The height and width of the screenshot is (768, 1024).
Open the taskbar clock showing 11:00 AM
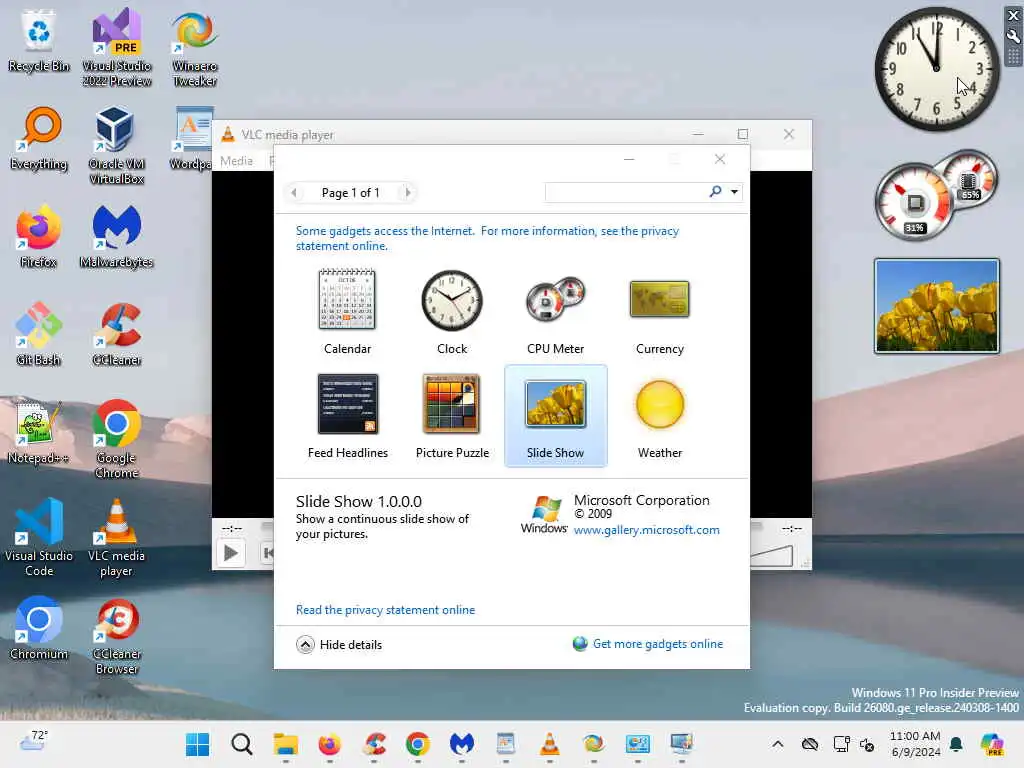pyautogui.click(x=915, y=744)
